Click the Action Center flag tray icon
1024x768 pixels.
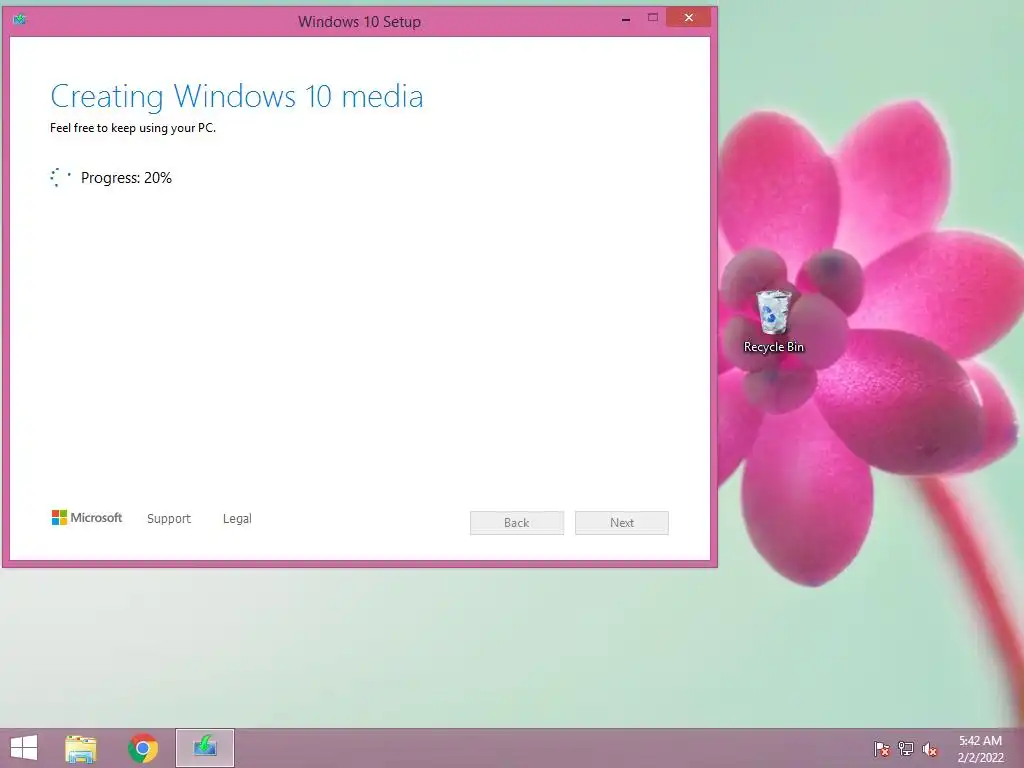(882, 749)
